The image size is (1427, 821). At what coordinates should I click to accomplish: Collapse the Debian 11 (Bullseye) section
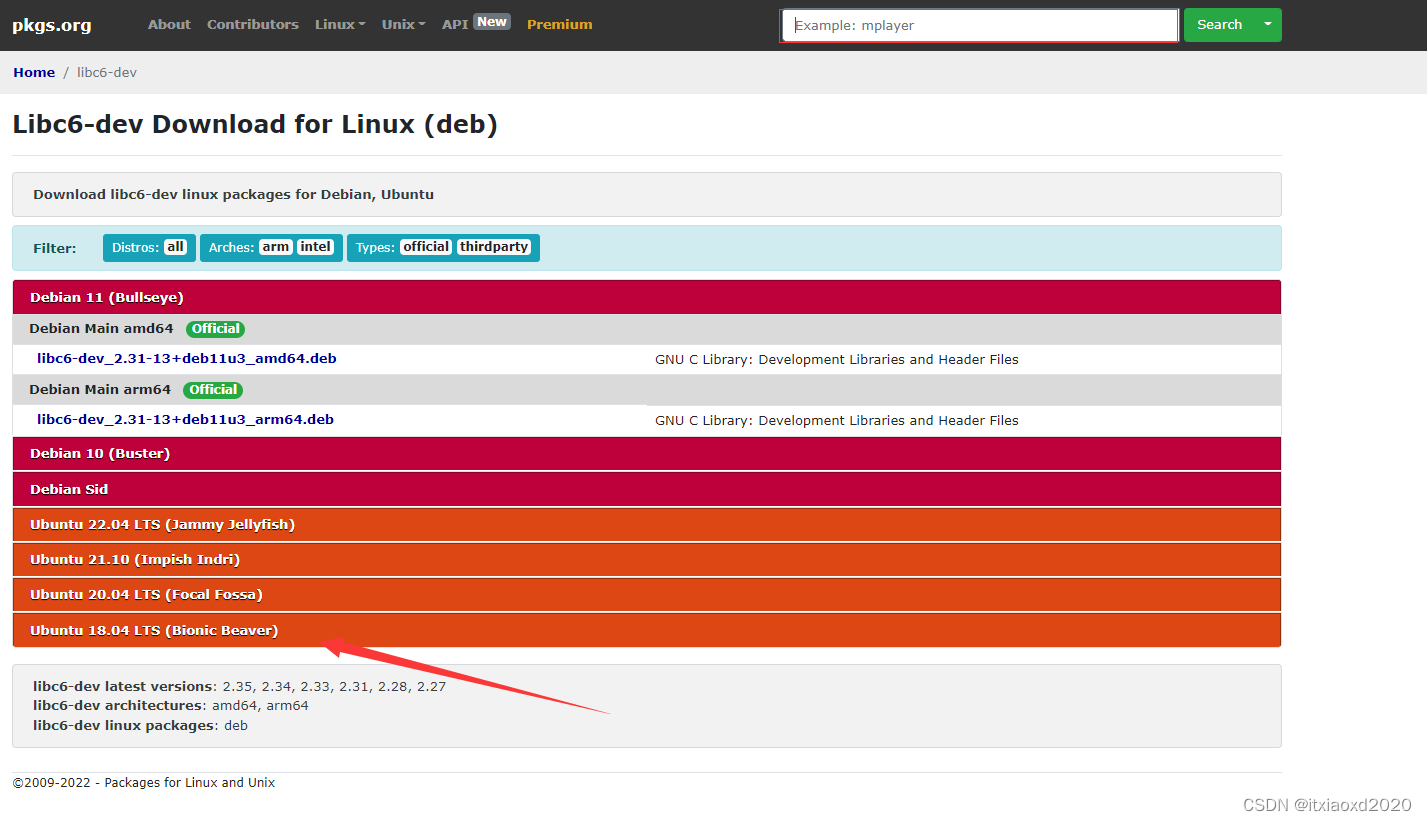click(647, 297)
